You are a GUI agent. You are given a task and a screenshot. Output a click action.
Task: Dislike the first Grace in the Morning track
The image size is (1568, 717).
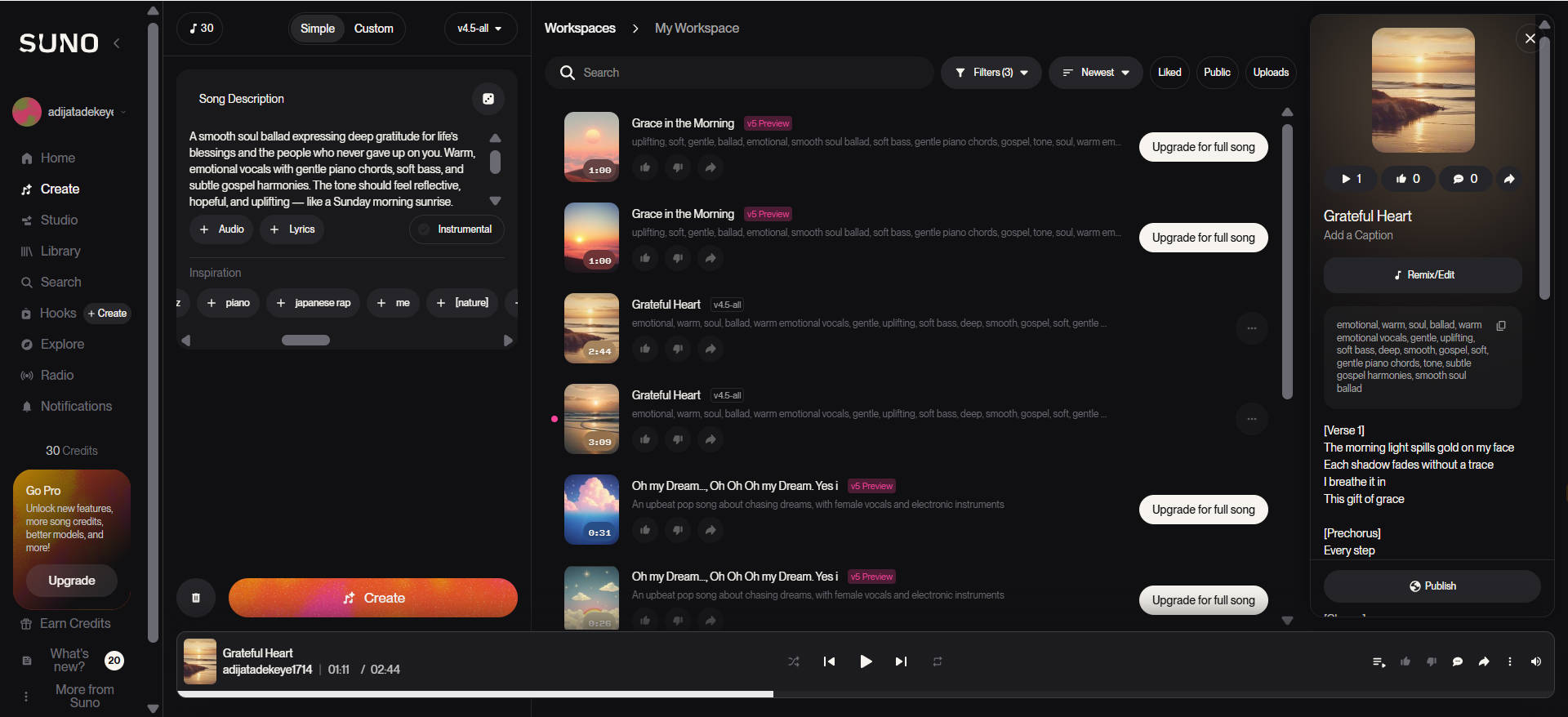click(x=678, y=167)
